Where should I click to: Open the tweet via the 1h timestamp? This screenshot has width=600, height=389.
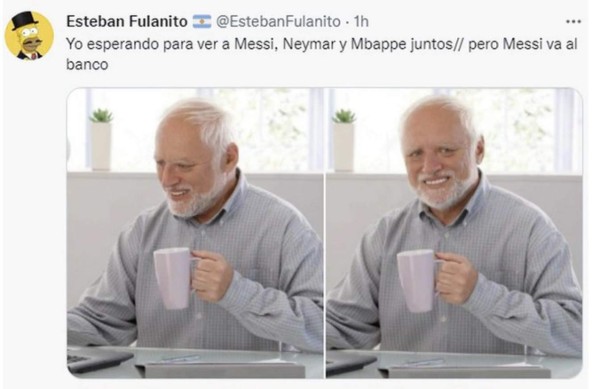(361, 21)
